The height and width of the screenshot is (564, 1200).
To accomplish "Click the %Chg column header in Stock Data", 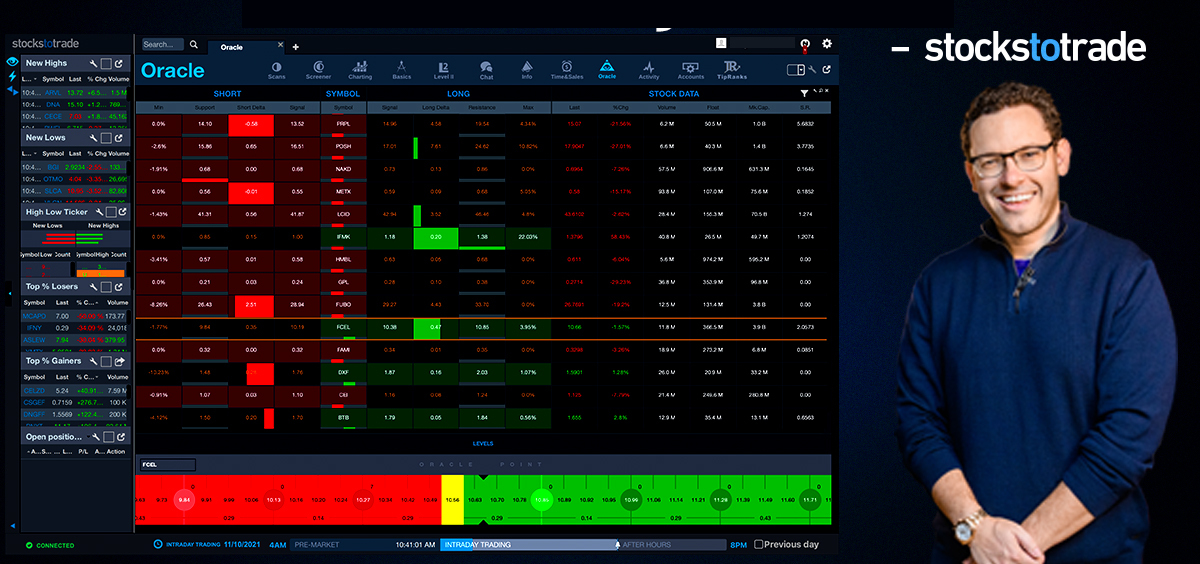I will tap(620, 107).
